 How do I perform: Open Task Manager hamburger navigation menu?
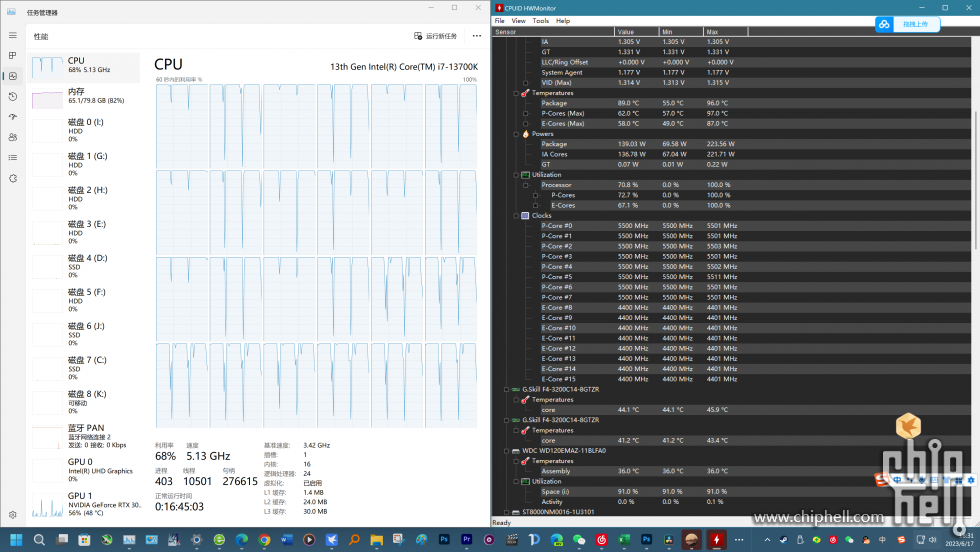point(12,36)
